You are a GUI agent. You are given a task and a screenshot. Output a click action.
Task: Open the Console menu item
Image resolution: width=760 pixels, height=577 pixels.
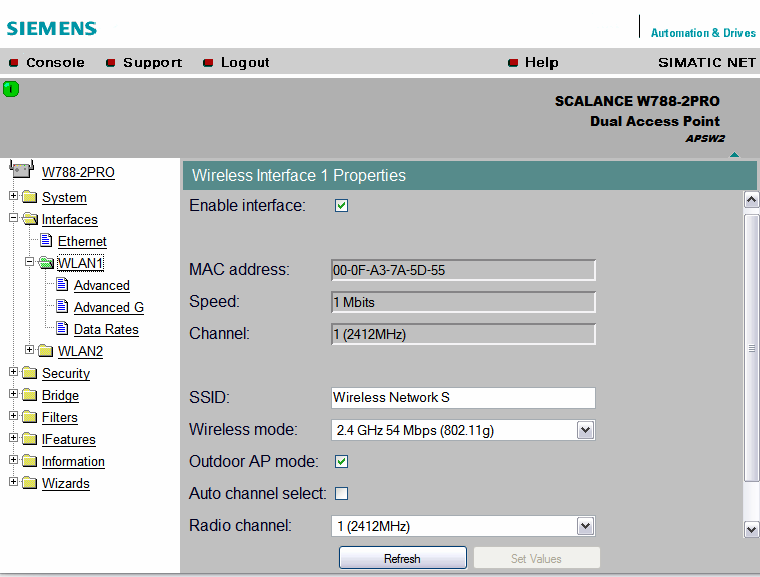coord(55,63)
